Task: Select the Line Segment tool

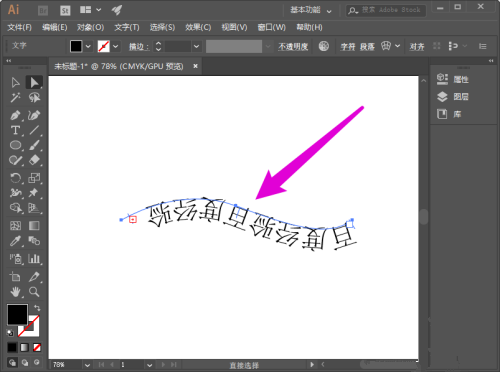Action: tap(34, 130)
